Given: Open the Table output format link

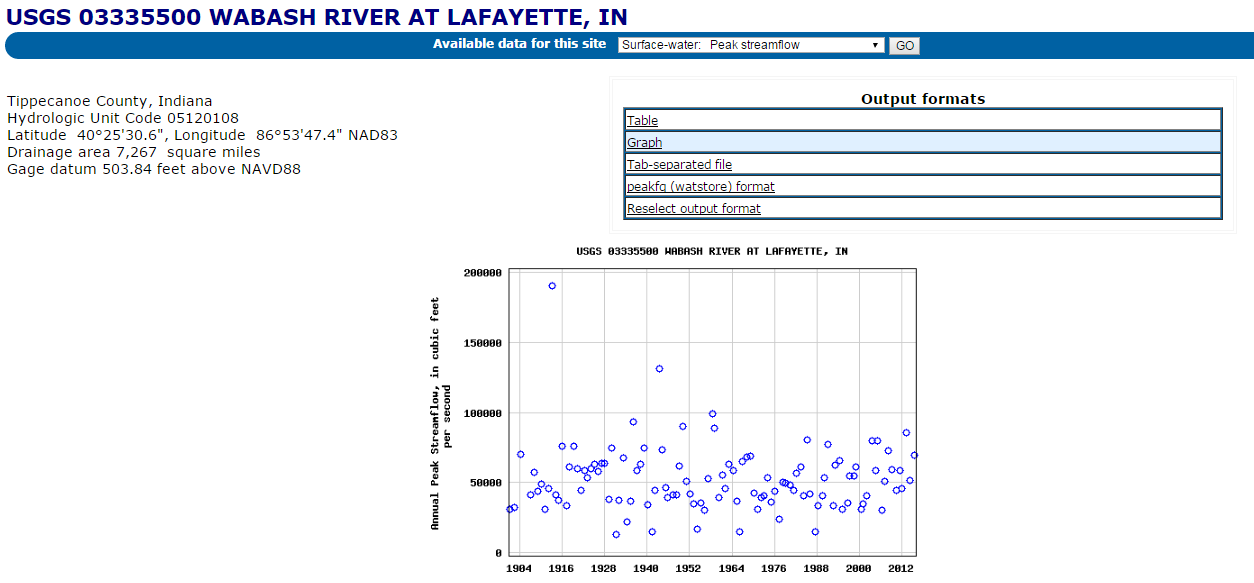Looking at the screenshot, I should [642, 121].
